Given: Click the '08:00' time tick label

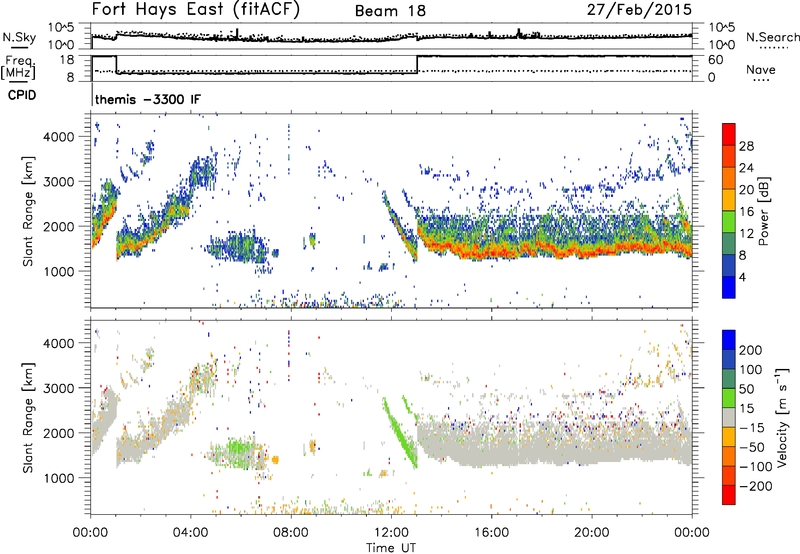Looking at the screenshot, I should tap(291, 533).
